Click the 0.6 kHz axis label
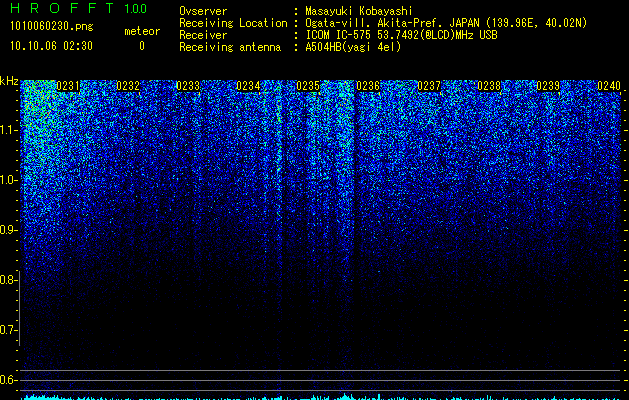 tap(7, 380)
